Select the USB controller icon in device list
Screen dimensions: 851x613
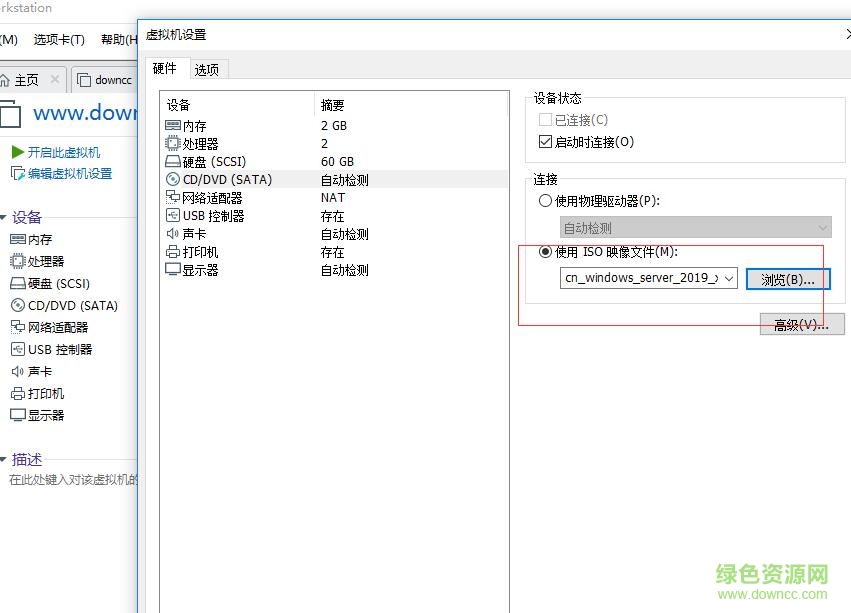tap(172, 216)
